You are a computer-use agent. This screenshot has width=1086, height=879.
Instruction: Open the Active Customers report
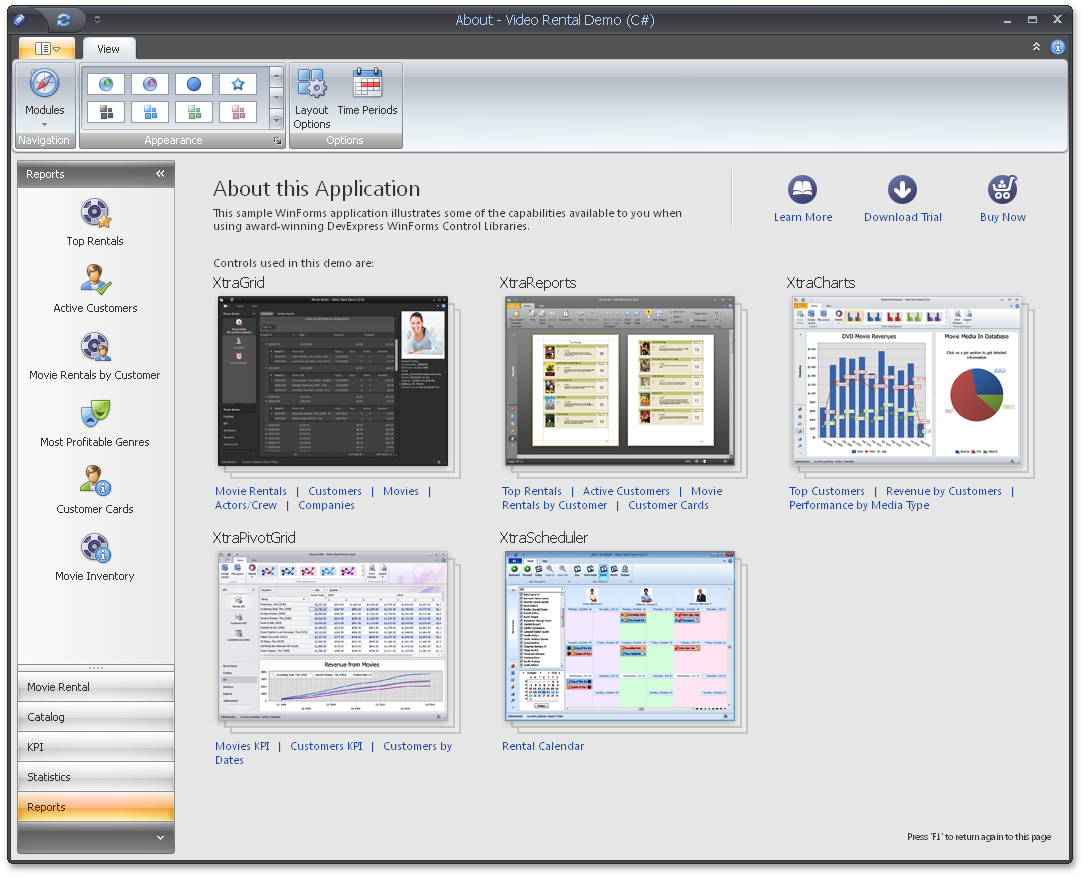pyautogui.click(x=95, y=290)
